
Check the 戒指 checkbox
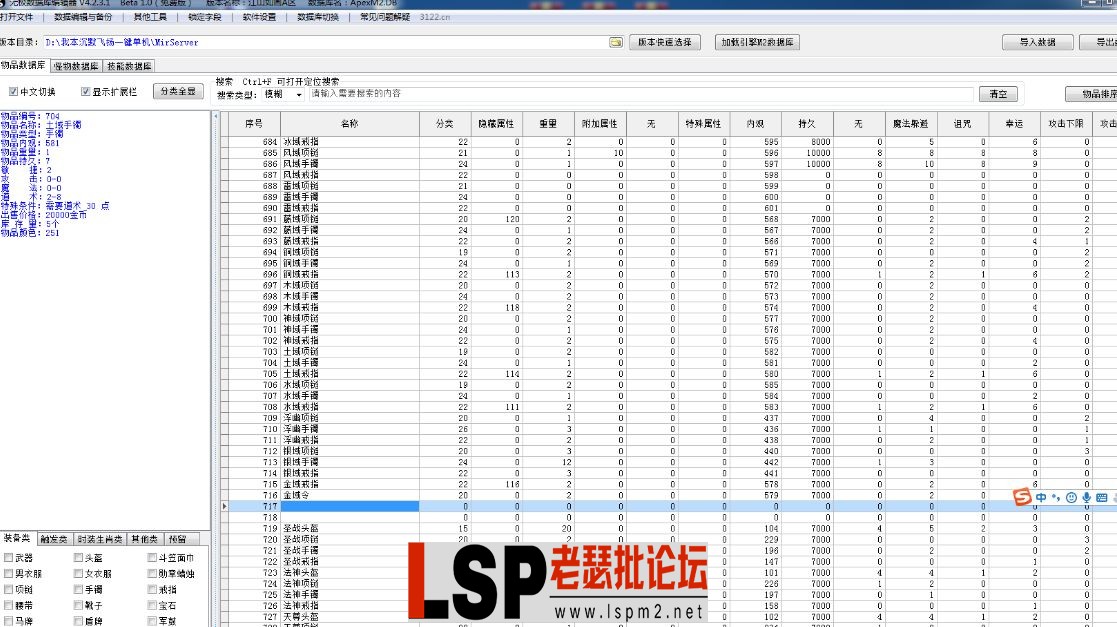coord(152,589)
